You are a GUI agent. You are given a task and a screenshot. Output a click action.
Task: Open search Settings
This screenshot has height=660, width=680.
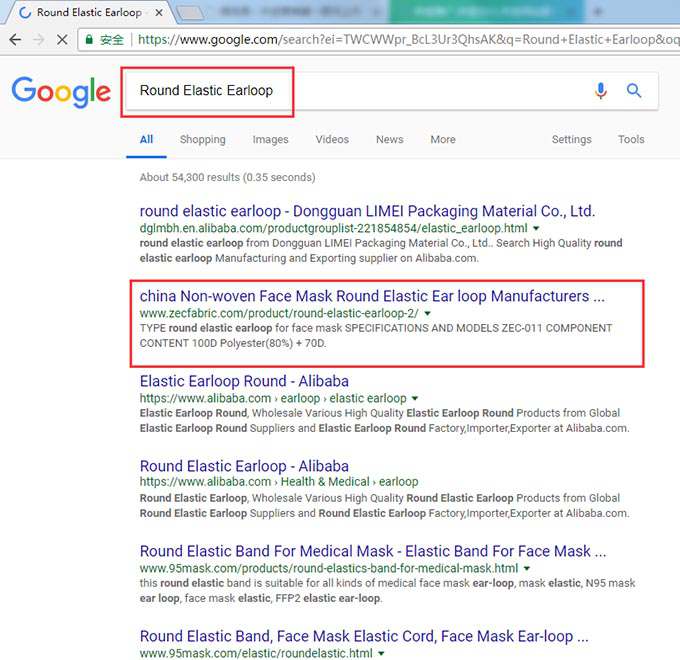click(x=571, y=139)
